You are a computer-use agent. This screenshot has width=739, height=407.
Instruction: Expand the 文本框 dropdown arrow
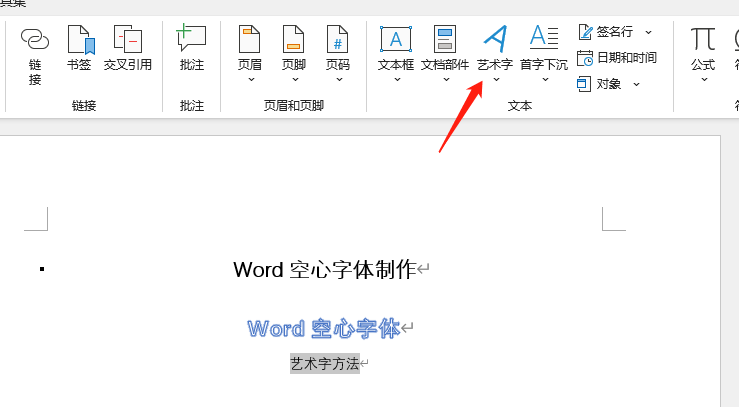point(397,80)
